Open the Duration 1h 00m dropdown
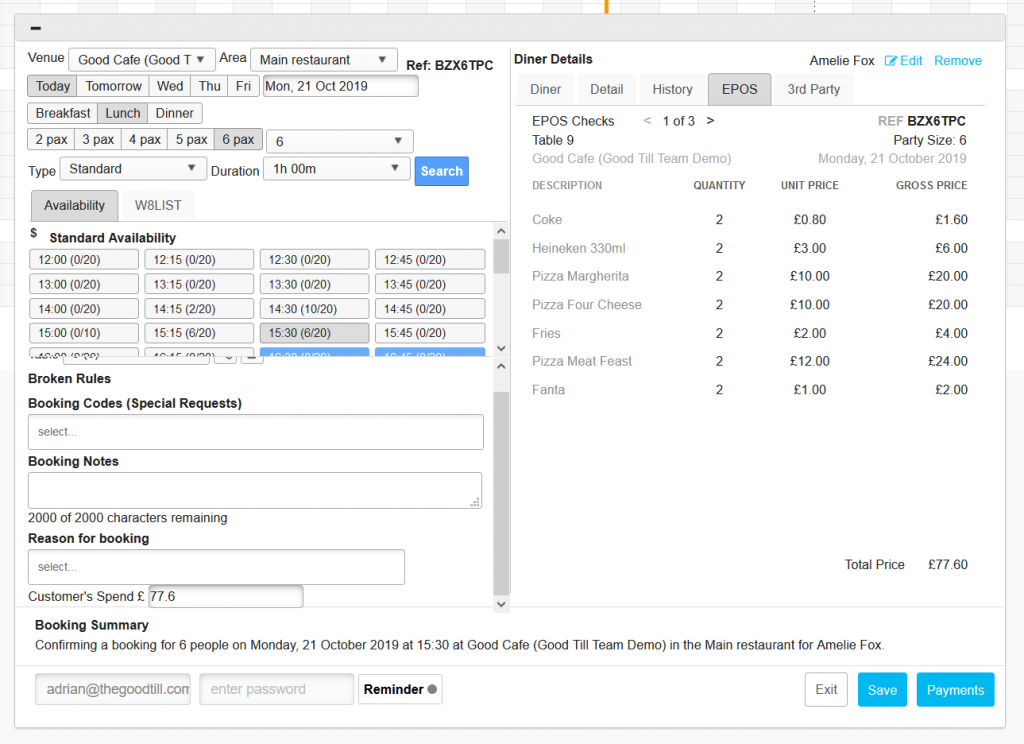Viewport: 1024px width, 744px height. point(337,169)
